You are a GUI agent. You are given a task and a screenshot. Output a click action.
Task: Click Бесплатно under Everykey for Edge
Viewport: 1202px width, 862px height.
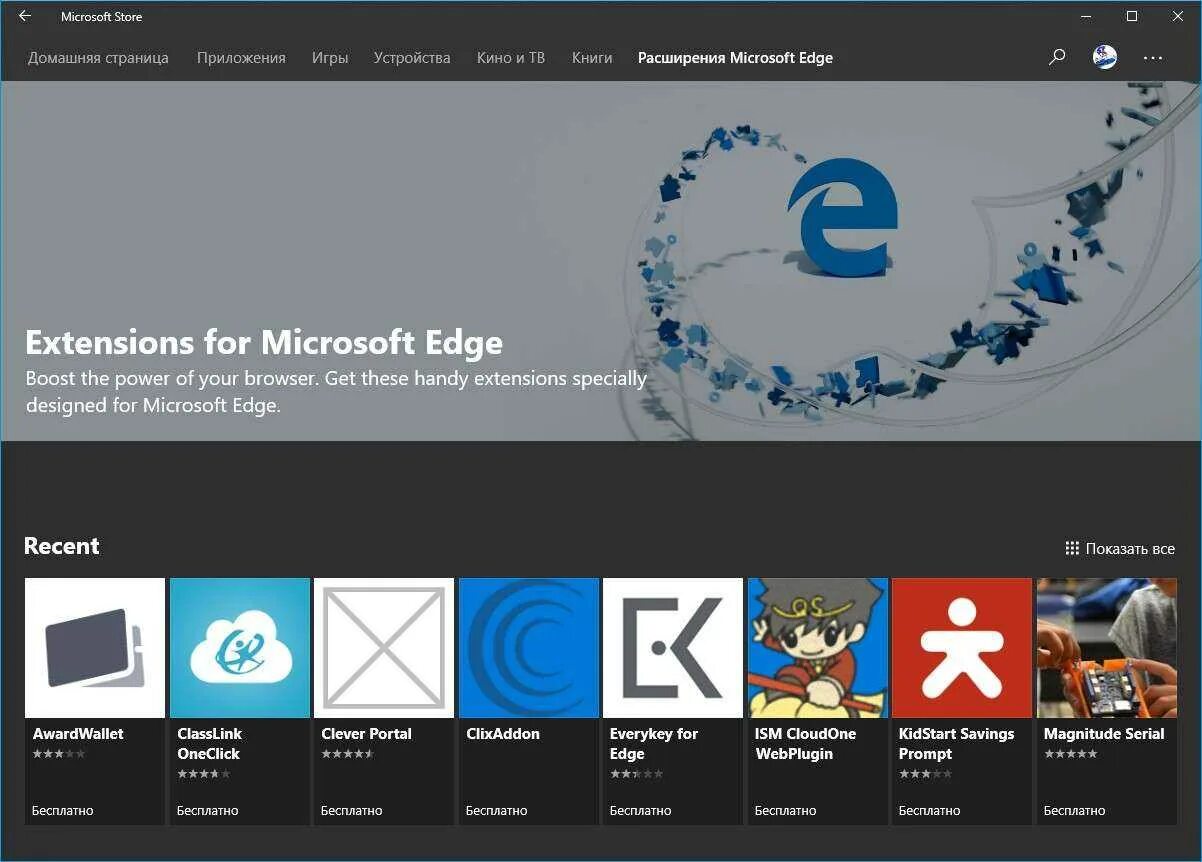[x=641, y=810]
